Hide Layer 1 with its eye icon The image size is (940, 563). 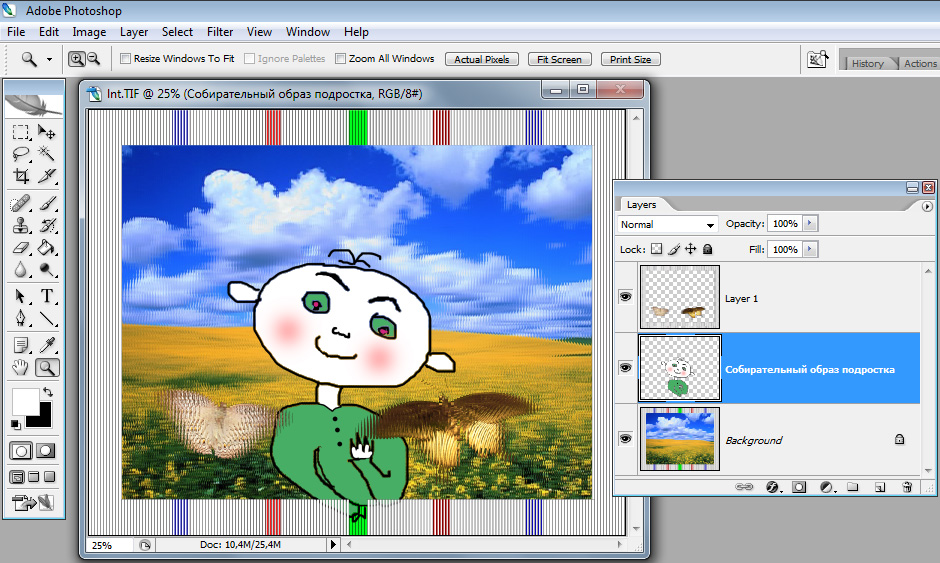coord(625,297)
